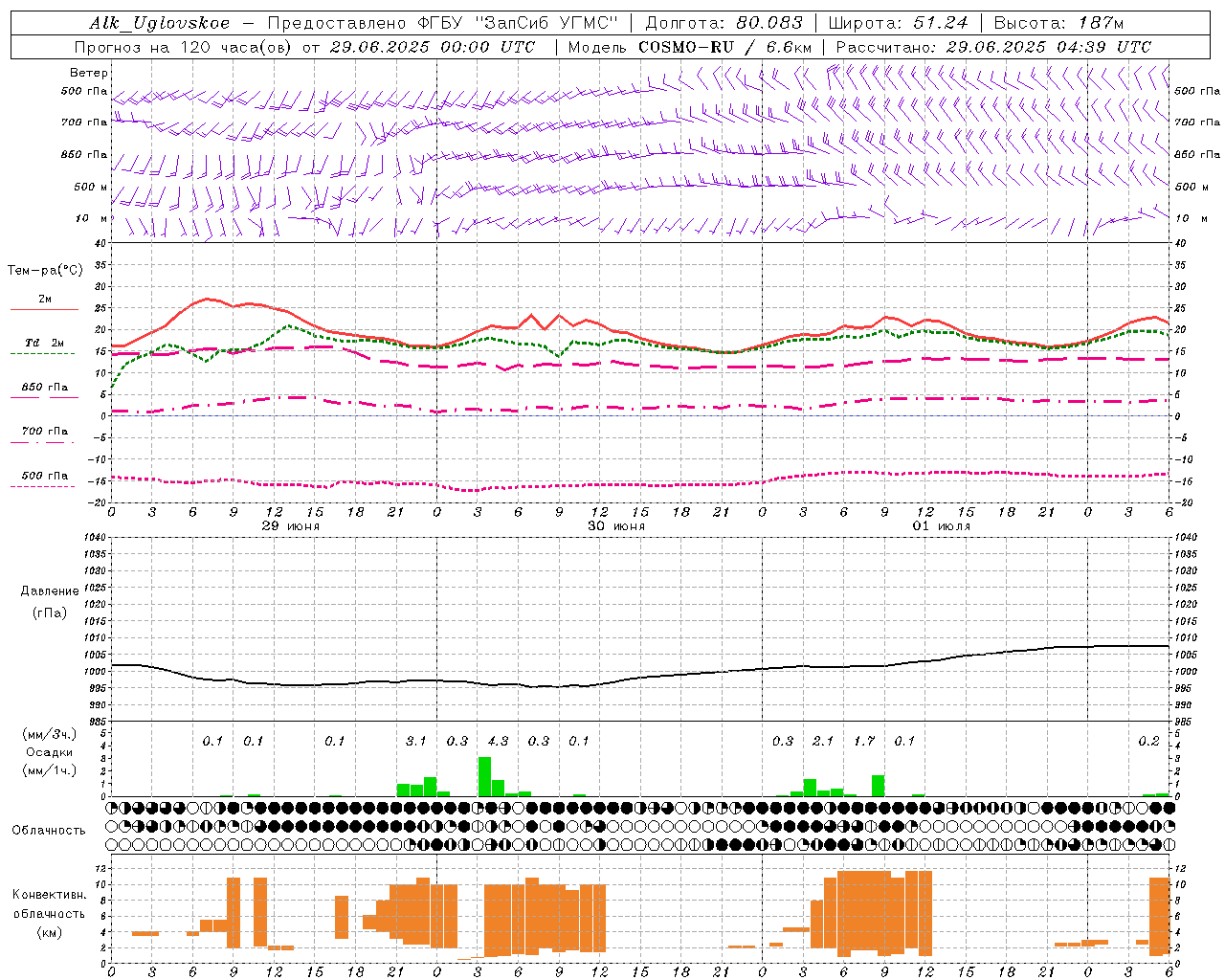Click the '(мм/1ч.)' precipitation unit label
Viewport: 1225px width, 980px height.
tap(50, 770)
